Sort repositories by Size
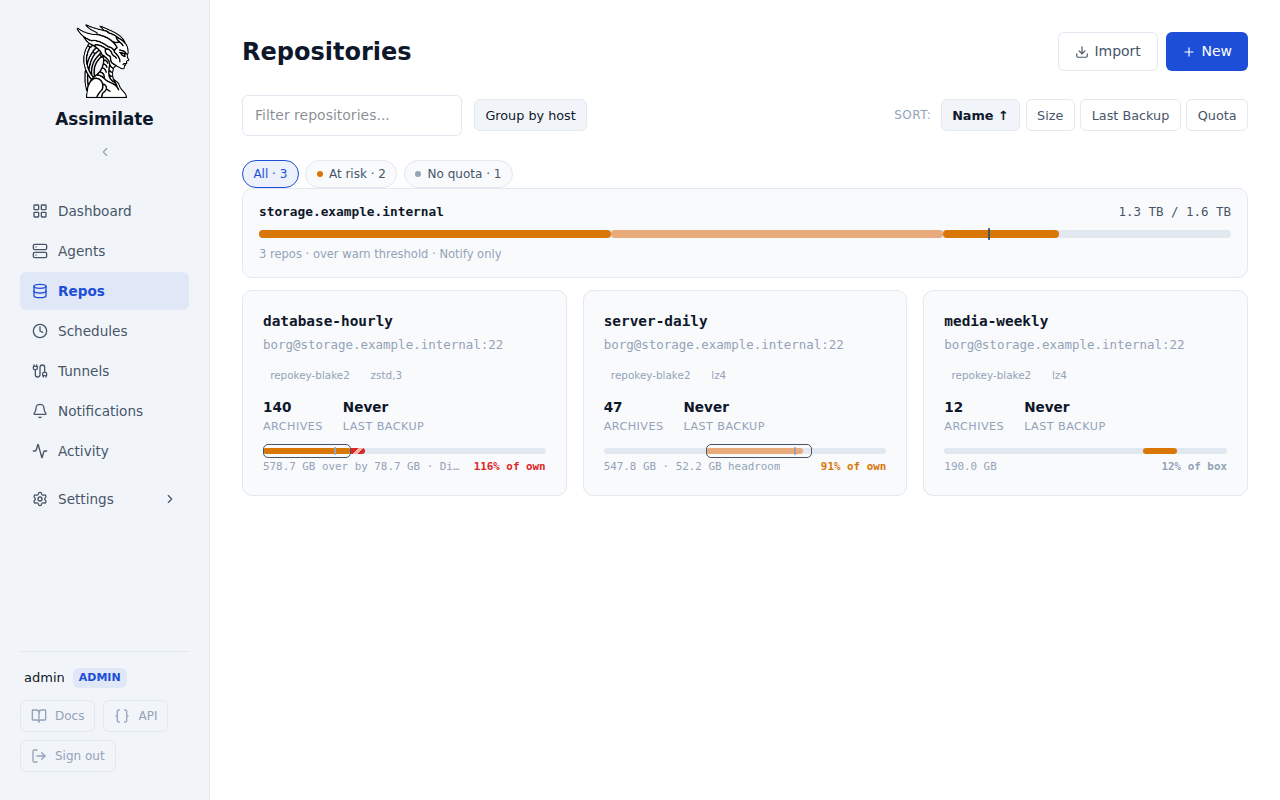The image size is (1280, 800). pyautogui.click(x=1050, y=115)
